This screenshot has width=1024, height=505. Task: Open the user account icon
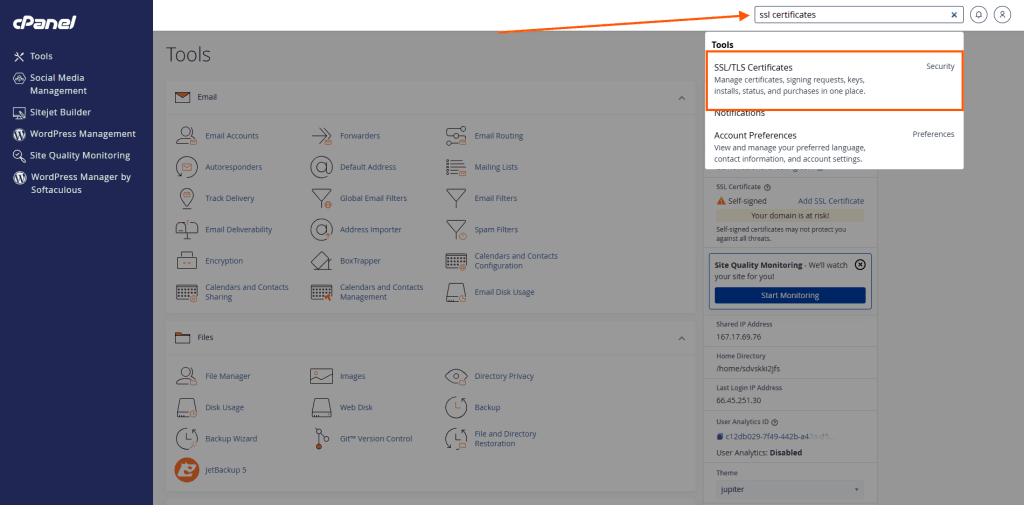point(1002,14)
